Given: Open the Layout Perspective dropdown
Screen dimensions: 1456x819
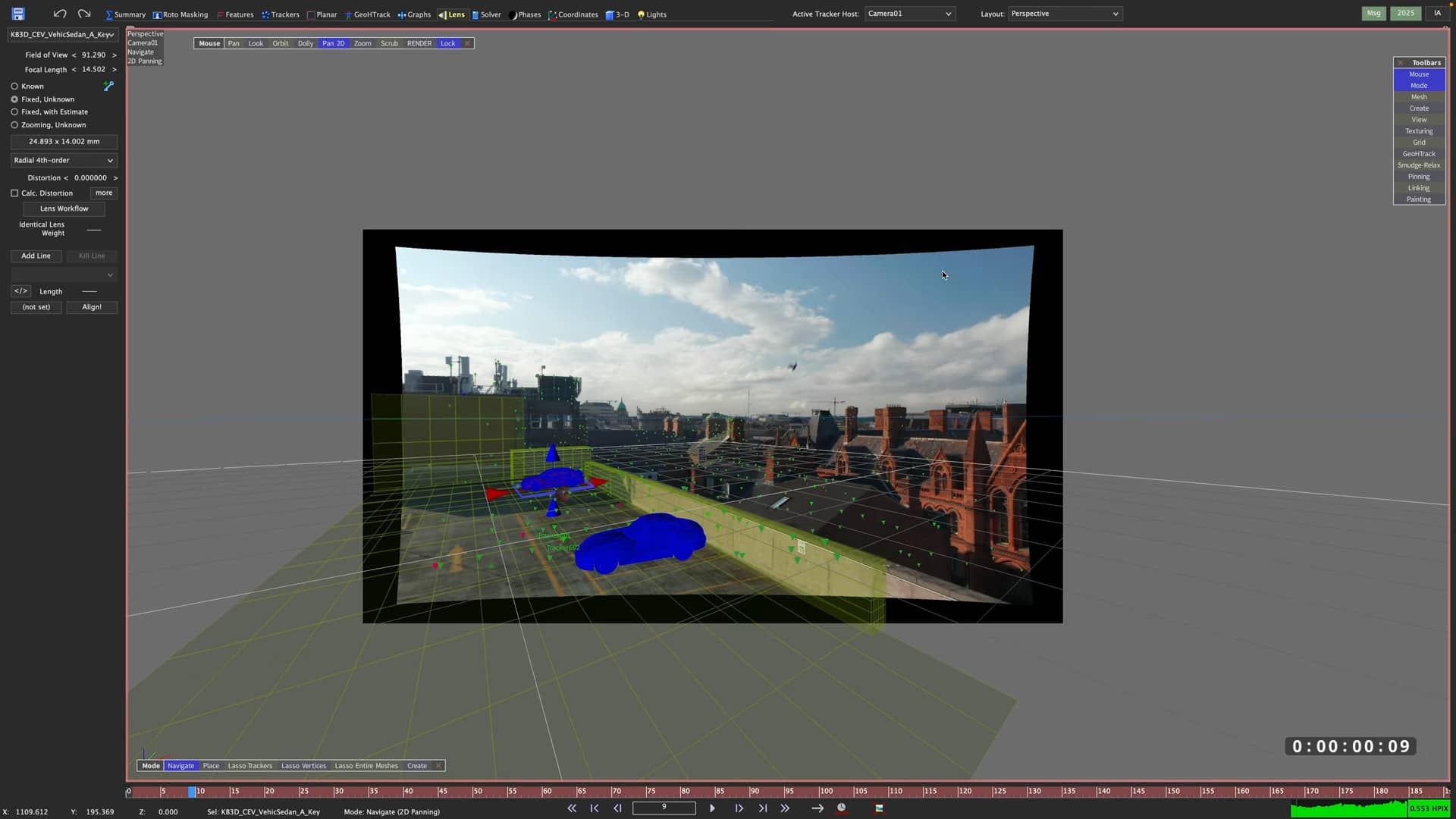Looking at the screenshot, I should click(x=1065, y=14).
